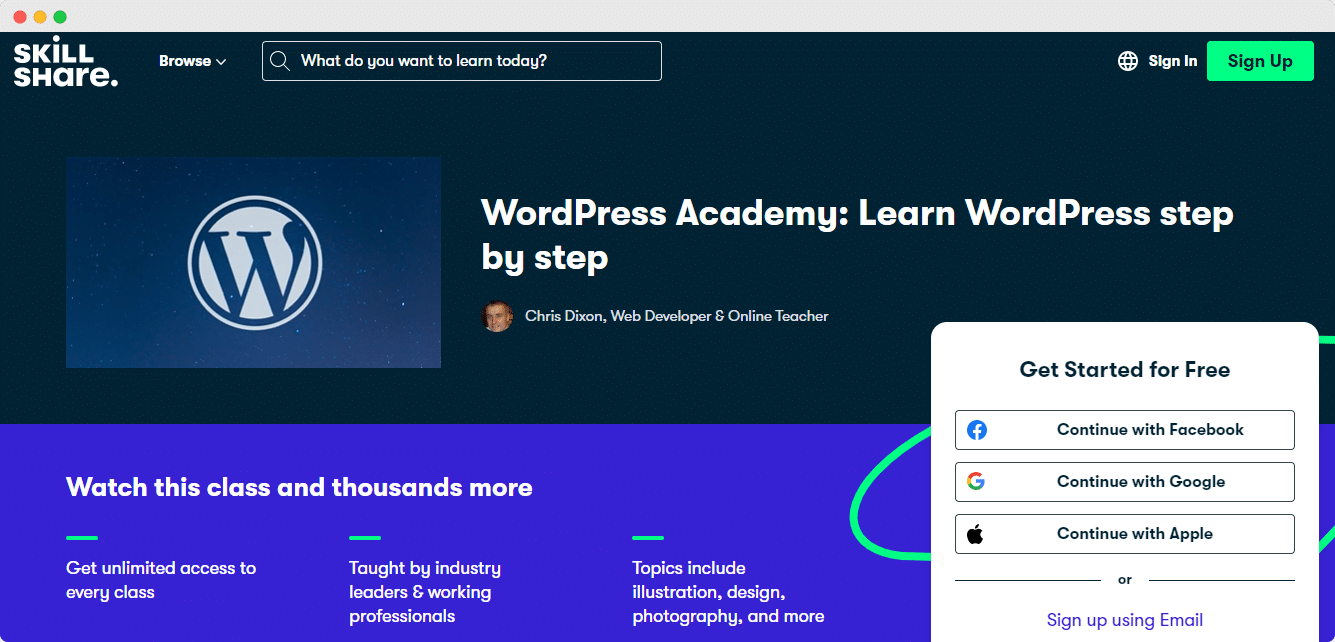This screenshot has width=1335, height=642.
Task: Click the Apple logo icon
Action: point(976,534)
